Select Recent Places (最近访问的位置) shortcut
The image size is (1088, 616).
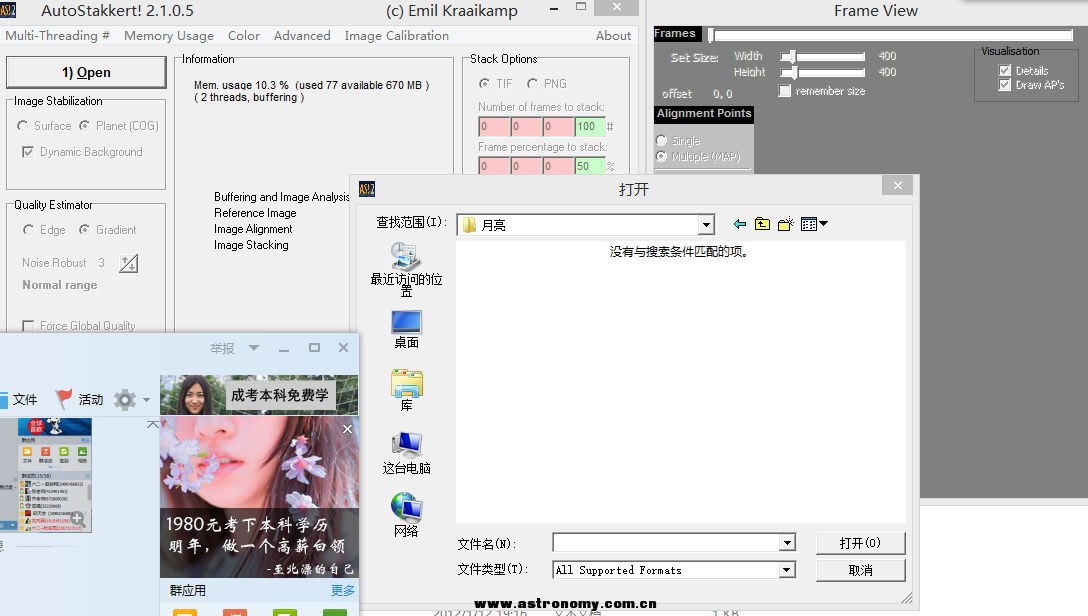coord(407,270)
